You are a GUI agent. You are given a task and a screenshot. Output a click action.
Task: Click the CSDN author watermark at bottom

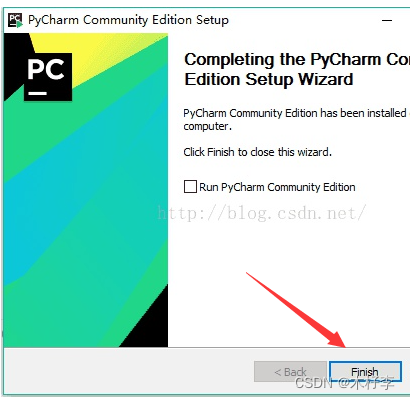345,383
